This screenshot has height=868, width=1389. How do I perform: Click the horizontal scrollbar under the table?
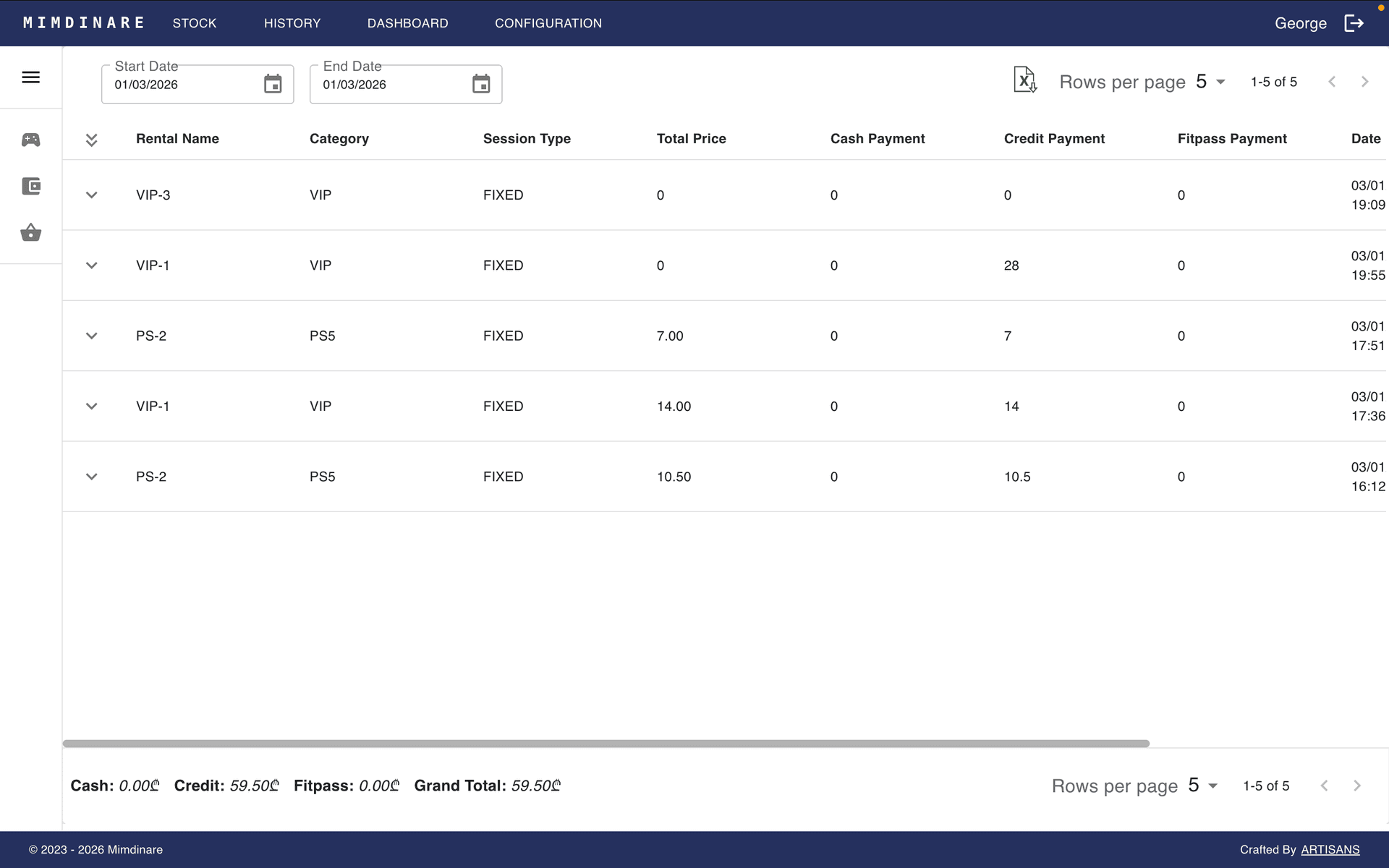coord(606,744)
